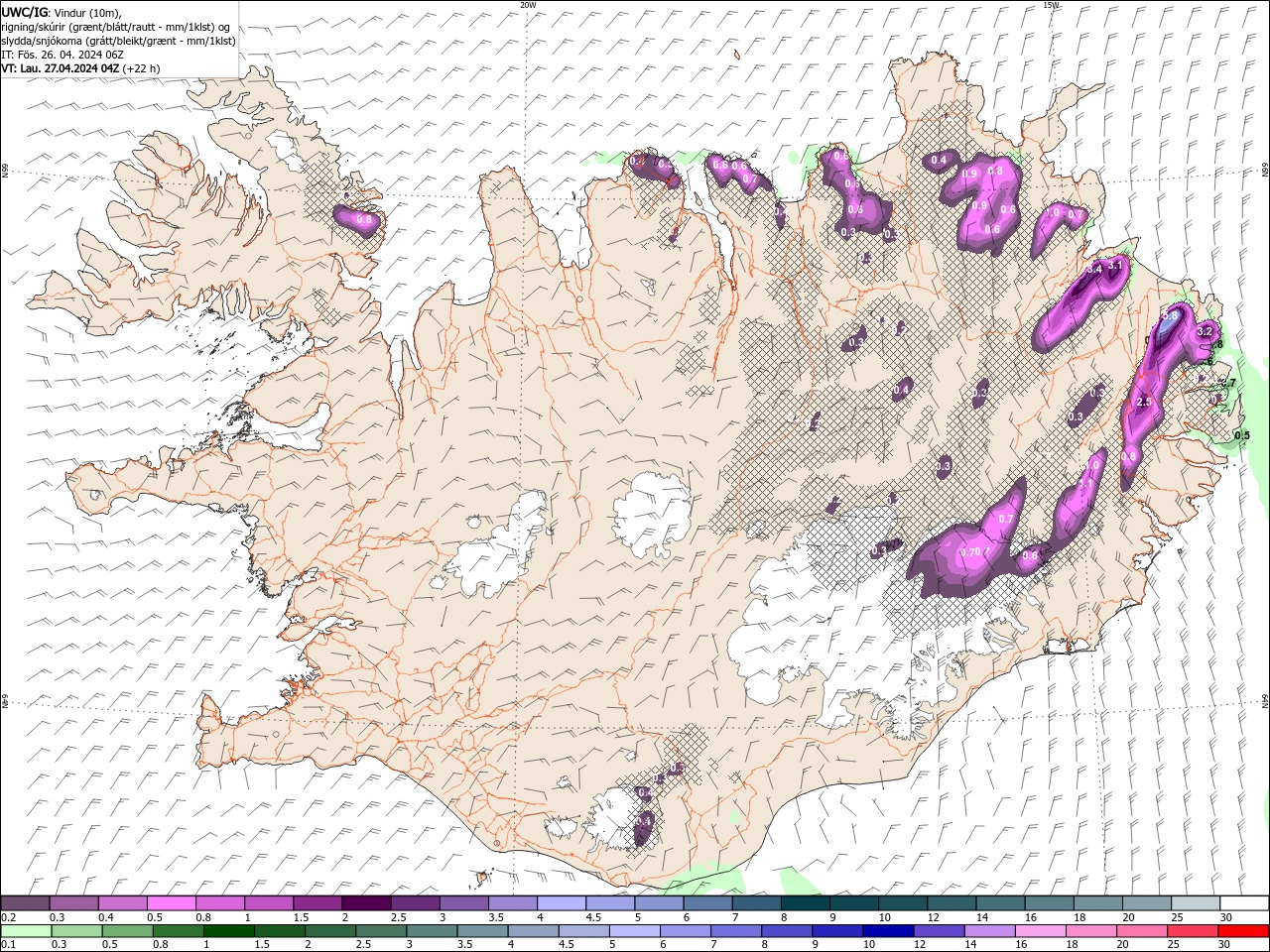Click the dark teal 8 swatch in the upper scale
Viewport: 1270px width, 952px height.
tap(805, 903)
